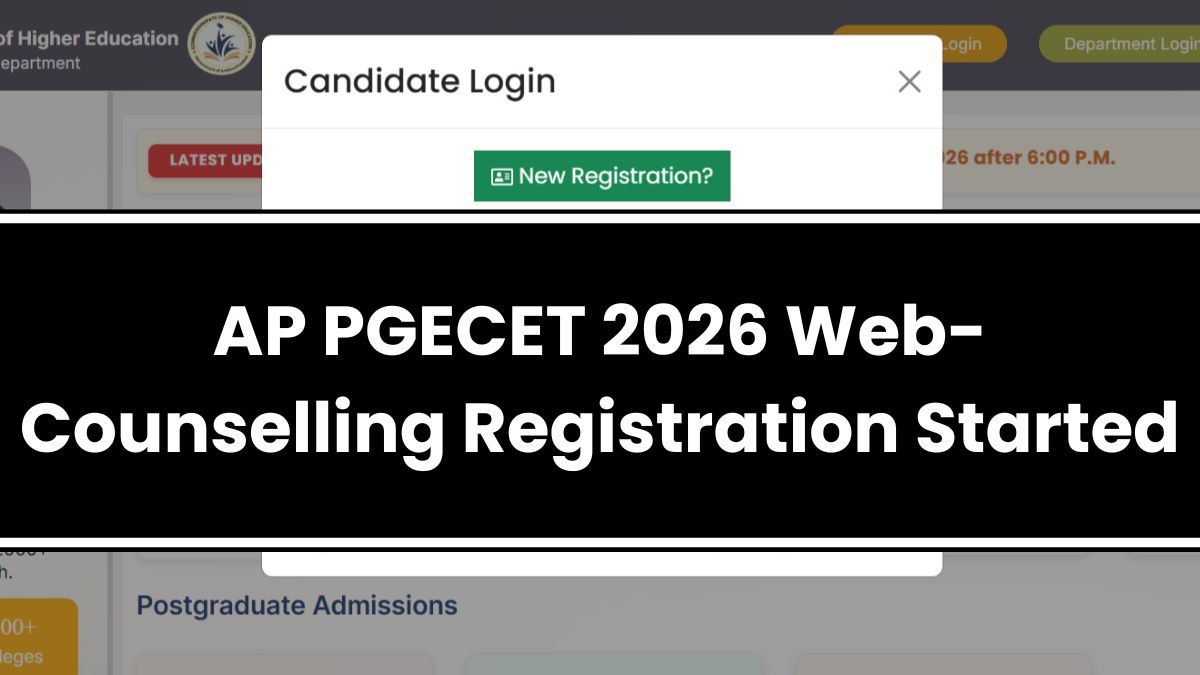
Task: Click the orange ticker text ending 6:00 P.M.
Action: [1029, 158]
